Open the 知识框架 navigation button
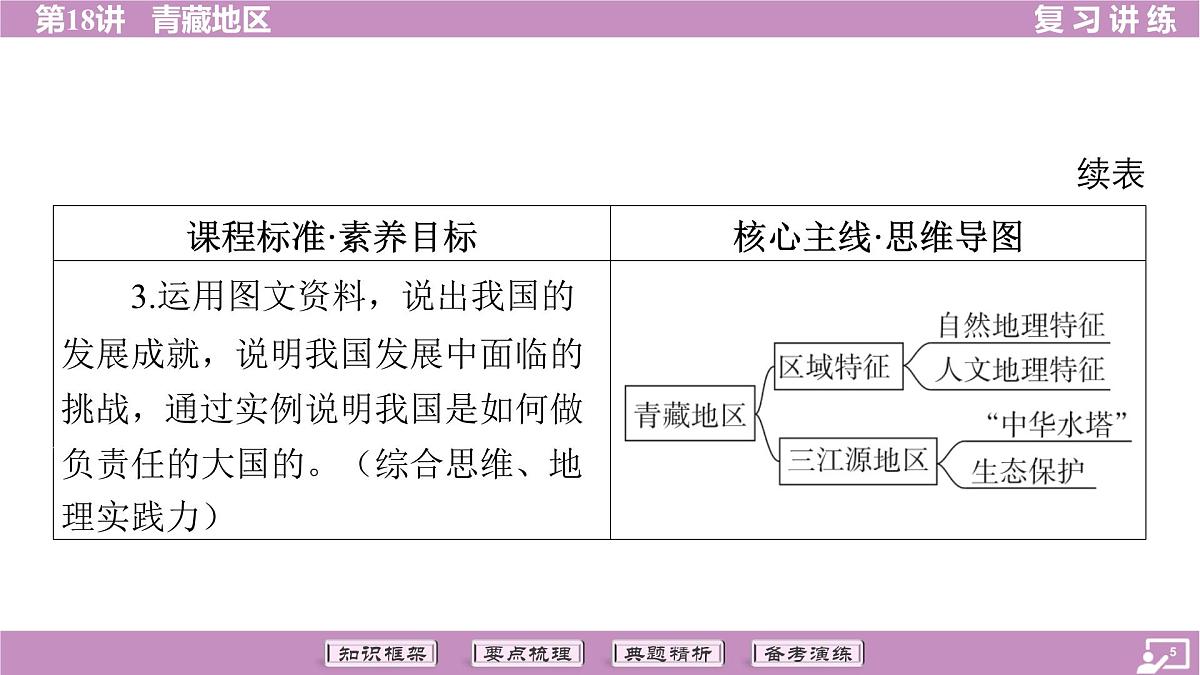 pyautogui.click(x=381, y=654)
